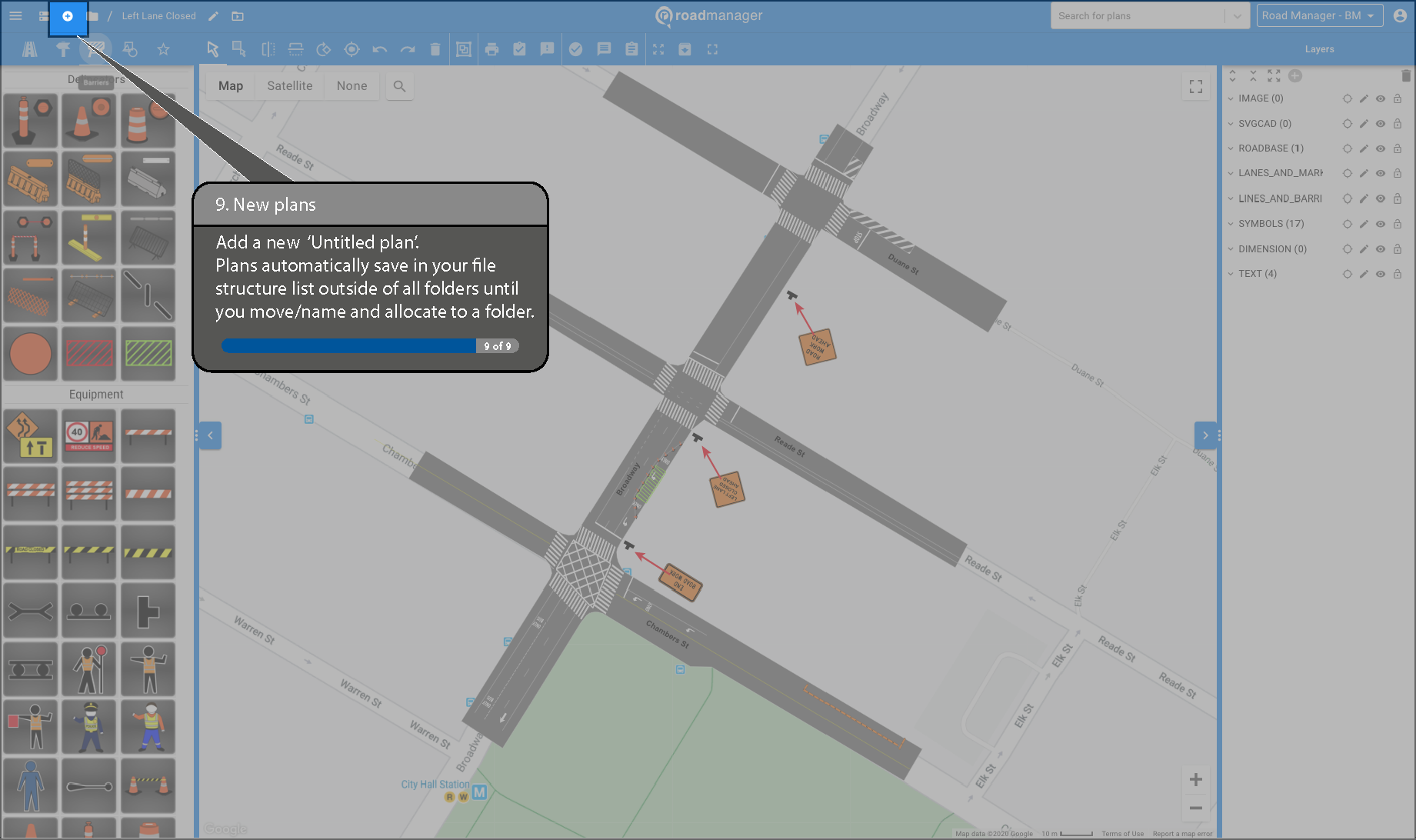Expand the SVGCAD (0) layer
Screen dimensions: 1416x840
point(1231,124)
